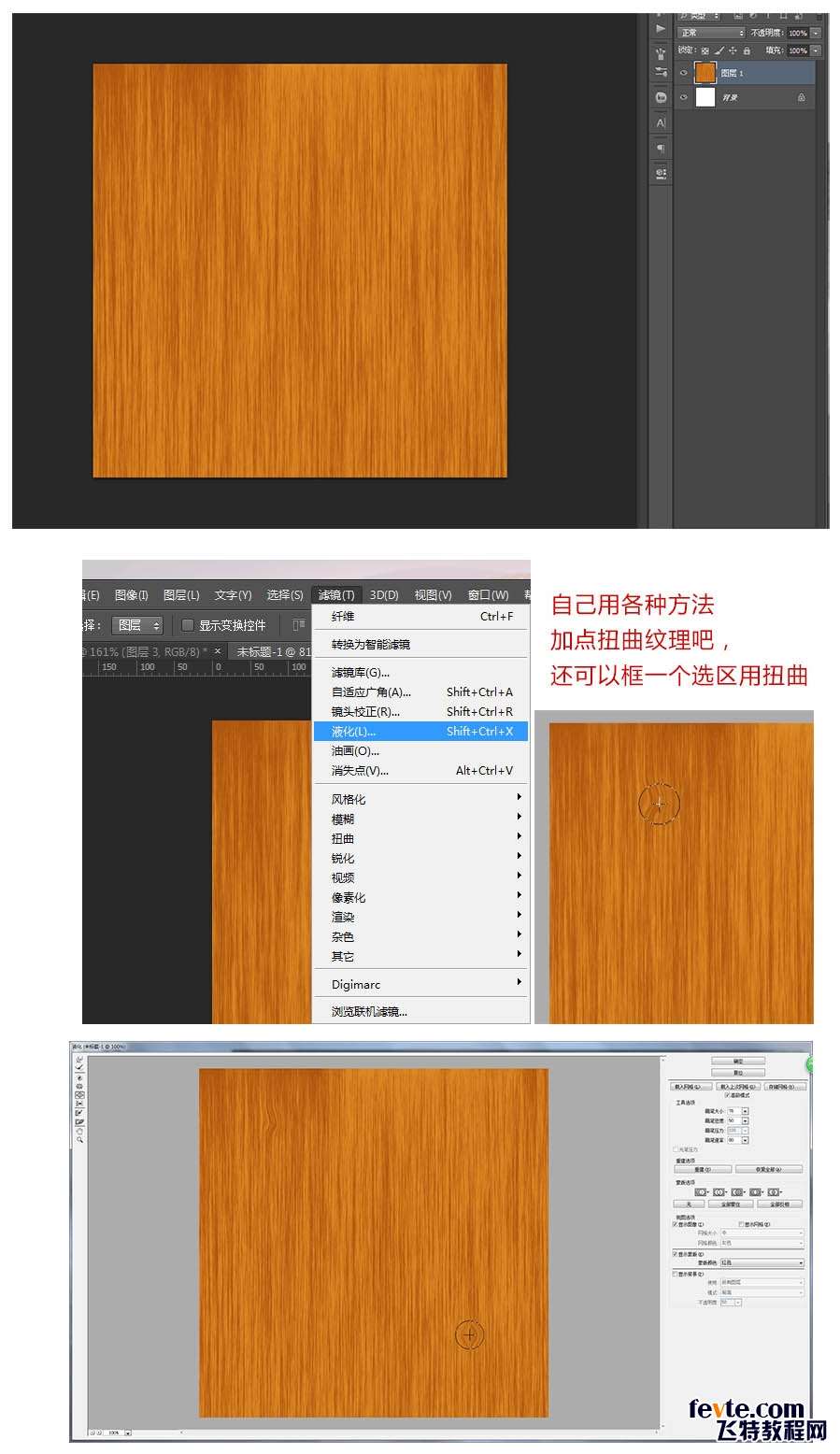Close the 161% (图层 3, RGB/8) document tab
Screen dimensions: 840x1454
click(218, 651)
